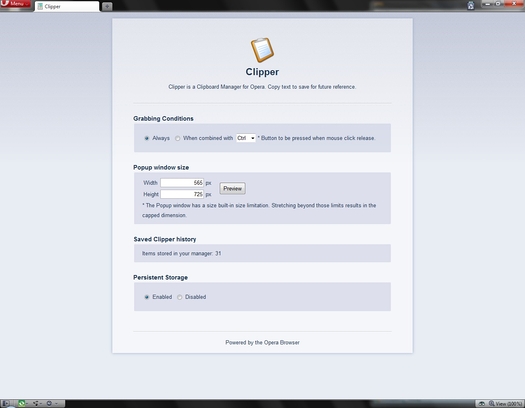Click the Height input field
This screenshot has width=525, height=408.
click(x=182, y=194)
